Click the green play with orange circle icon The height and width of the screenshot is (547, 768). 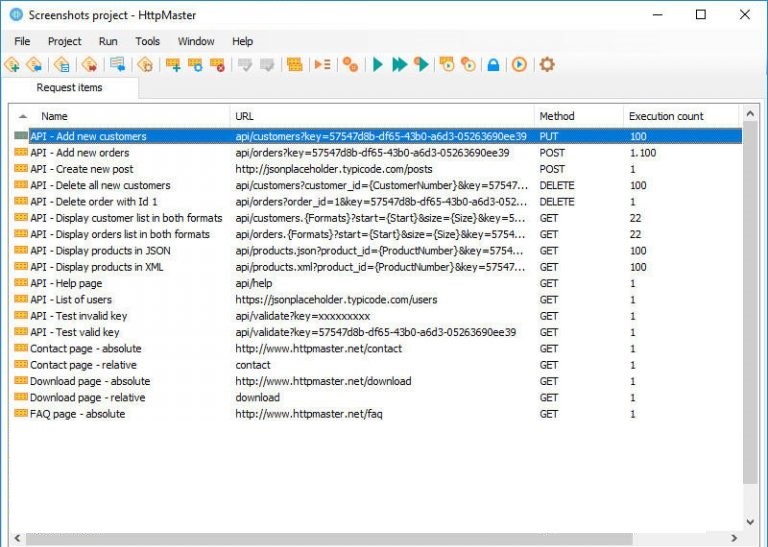(x=421, y=64)
